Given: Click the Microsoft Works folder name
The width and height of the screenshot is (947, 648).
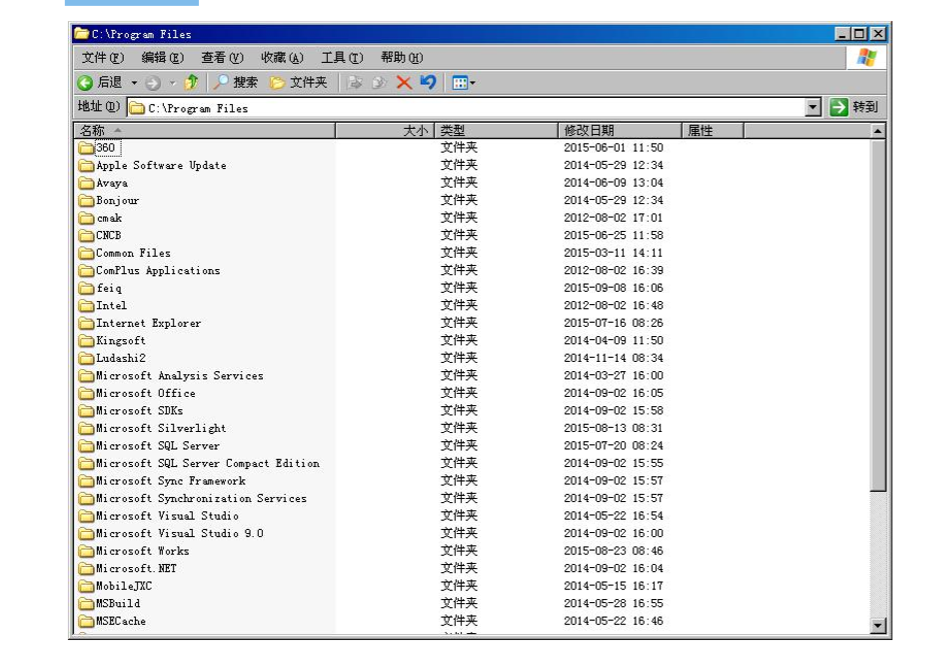Looking at the screenshot, I should point(143,551).
